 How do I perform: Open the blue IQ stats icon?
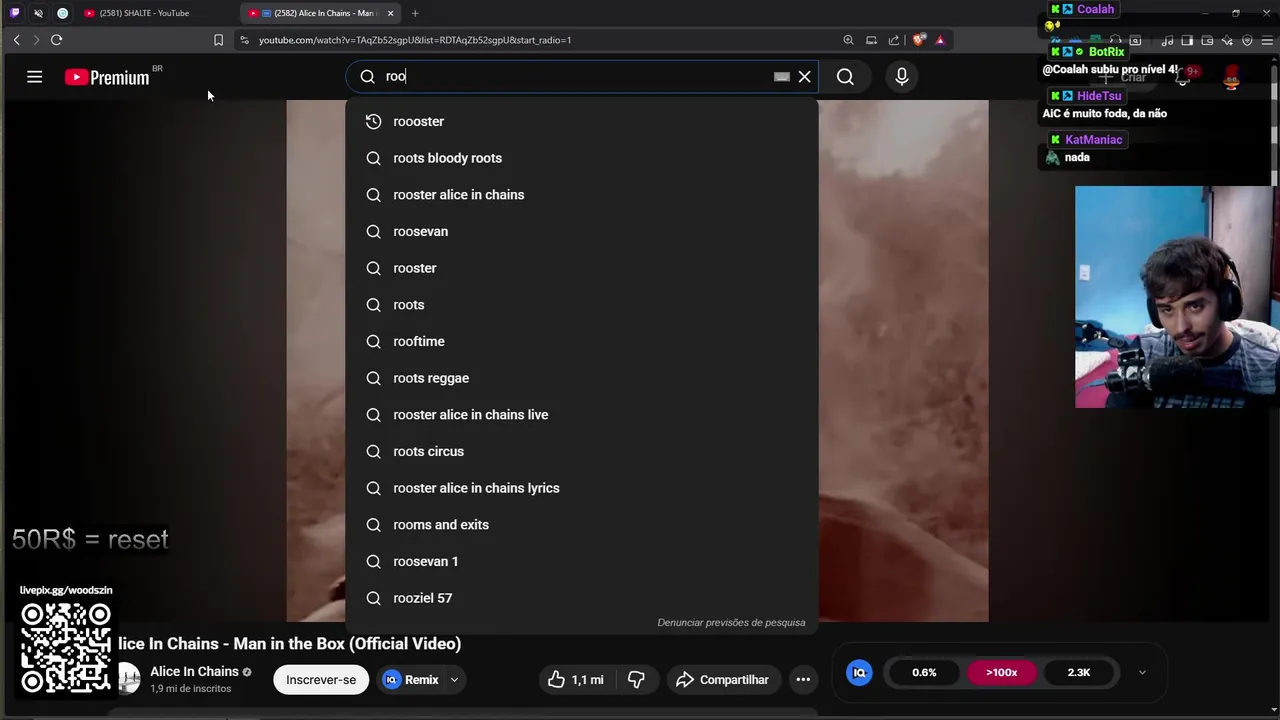859,673
